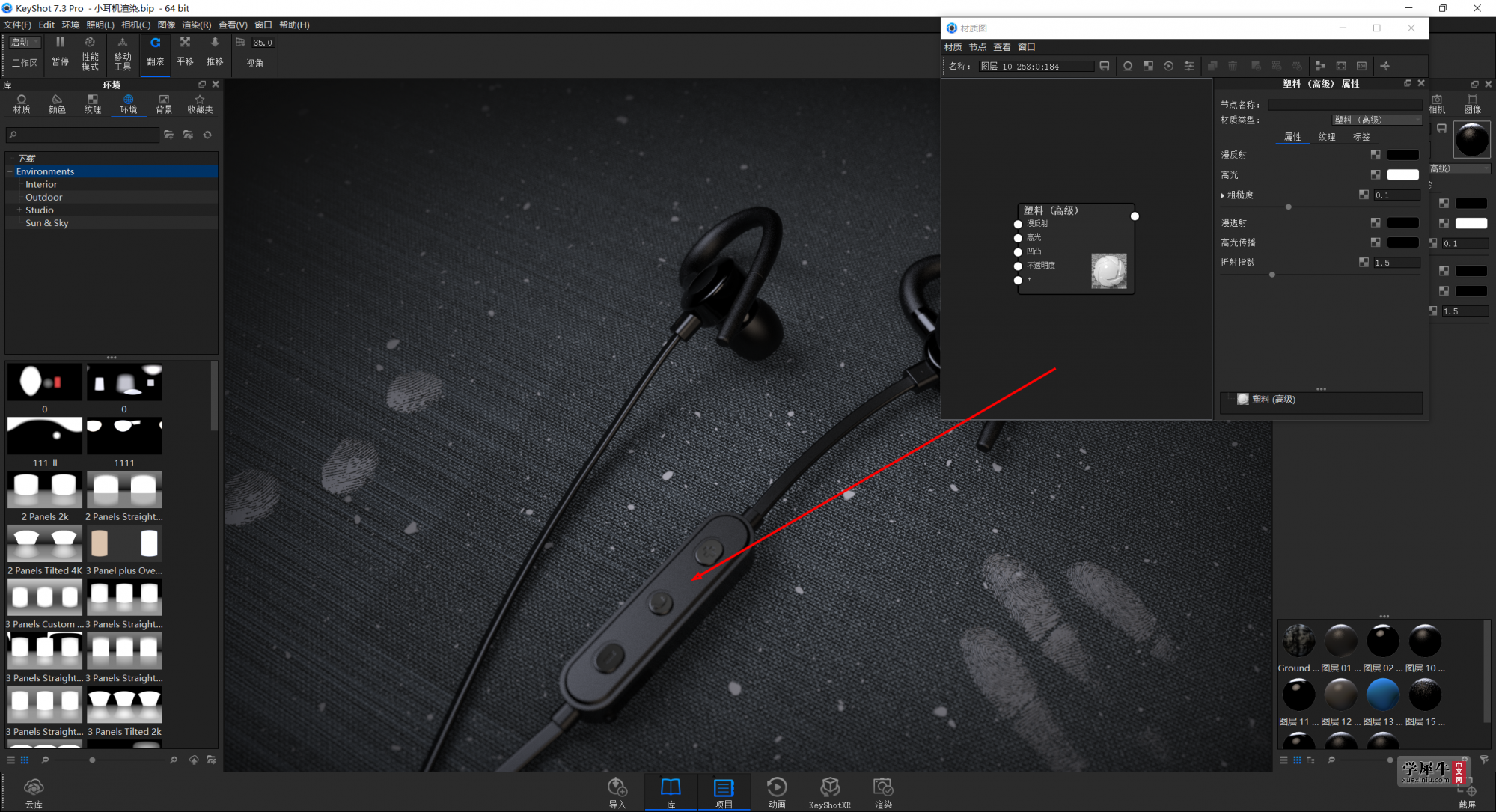Select the Sun & Sky folder
This screenshot has height=812, width=1496.
click(46, 223)
